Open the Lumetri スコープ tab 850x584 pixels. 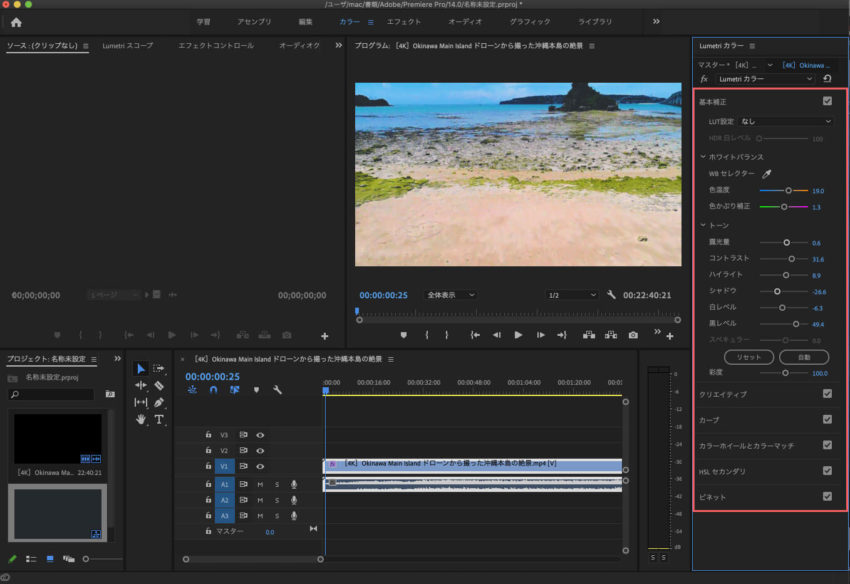click(x=127, y=46)
